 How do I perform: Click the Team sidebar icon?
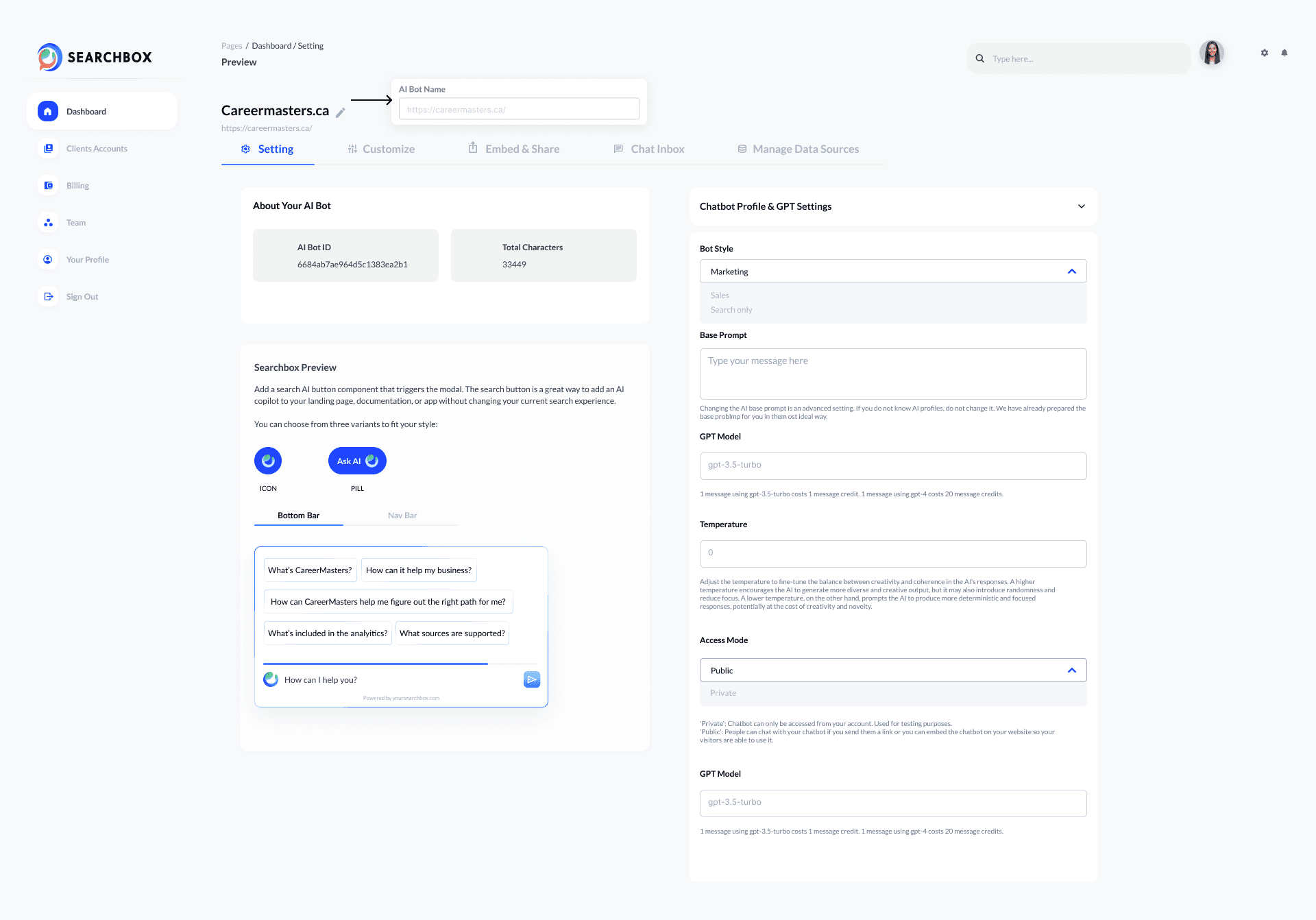(48, 222)
